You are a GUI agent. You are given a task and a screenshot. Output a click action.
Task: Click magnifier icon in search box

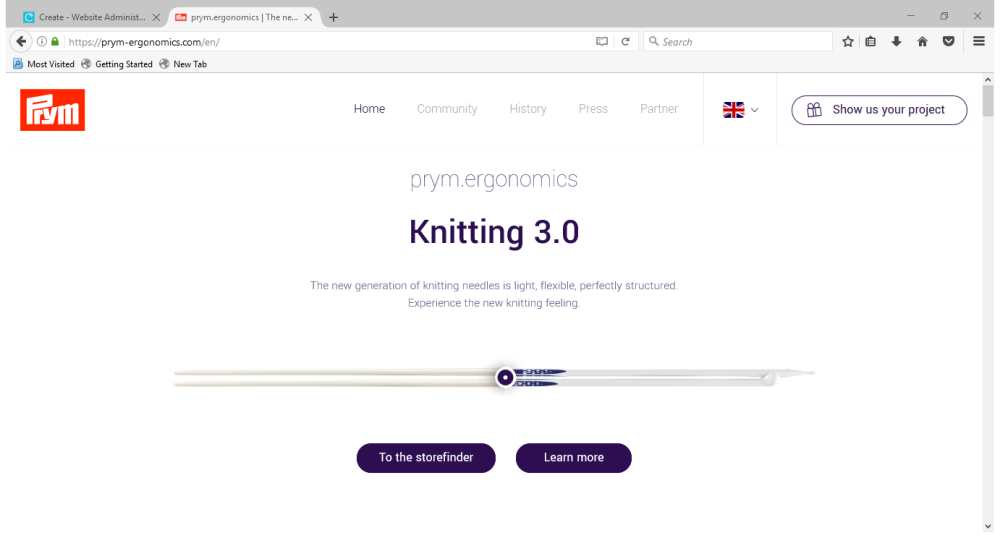point(653,41)
